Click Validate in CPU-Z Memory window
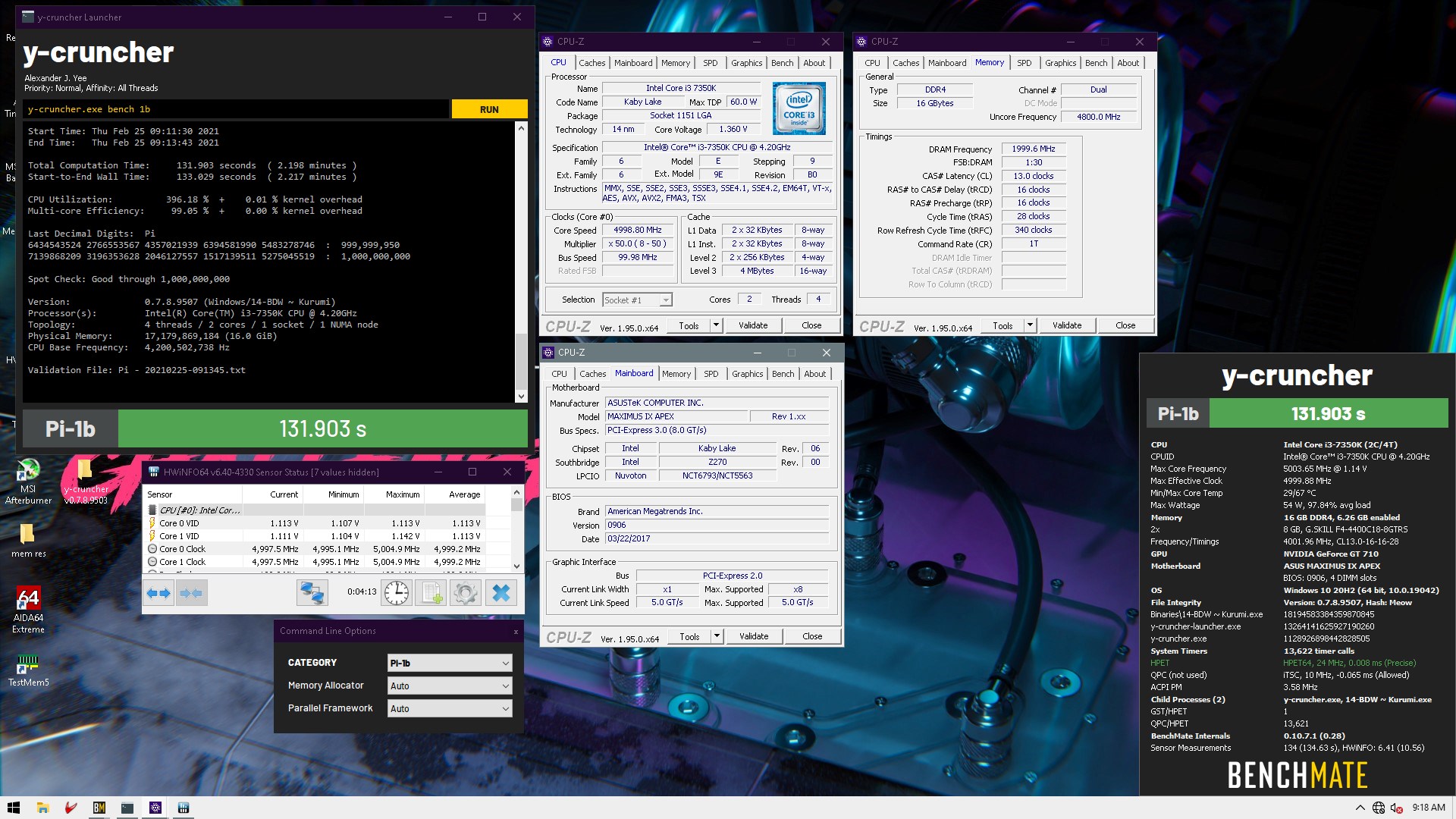Image resolution: width=1456 pixels, height=819 pixels. [x=1067, y=325]
